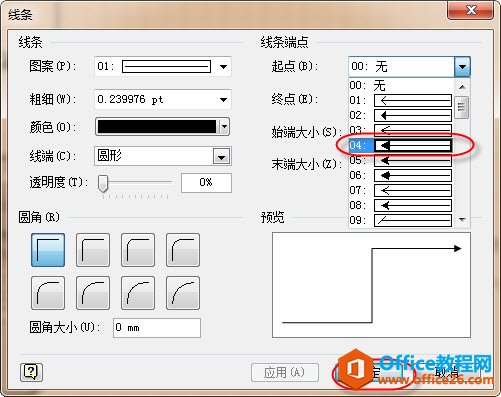Choose the most rounded corner style

pos(183,293)
